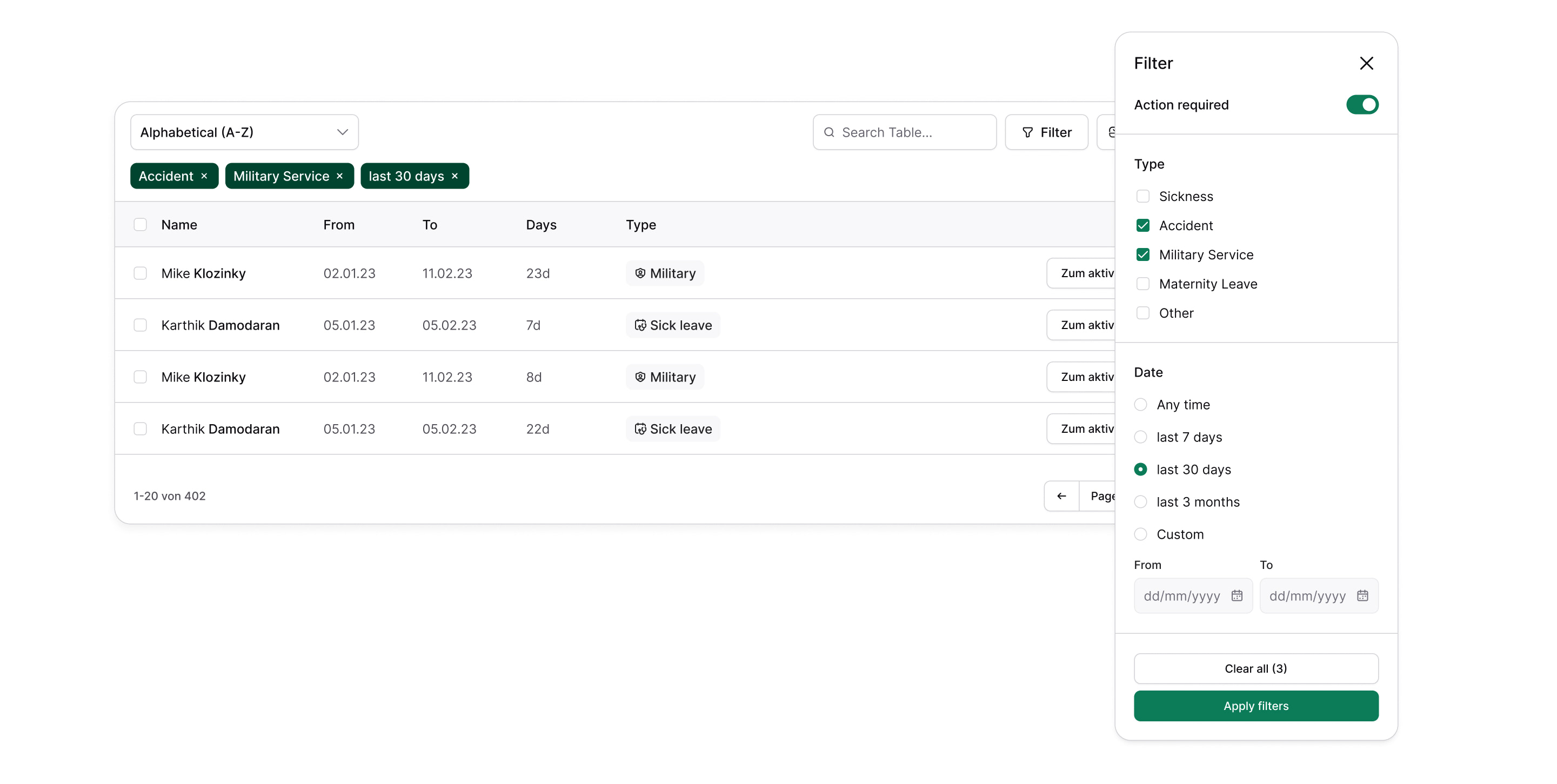Screen dimensions: 1557x784
Task: Click the search magnifier icon
Action: pyautogui.click(x=829, y=132)
